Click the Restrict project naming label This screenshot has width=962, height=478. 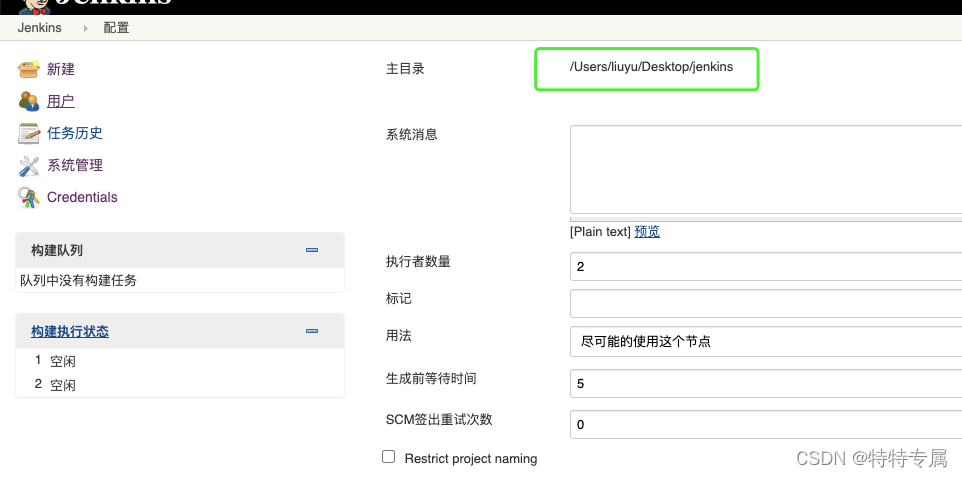pos(471,458)
